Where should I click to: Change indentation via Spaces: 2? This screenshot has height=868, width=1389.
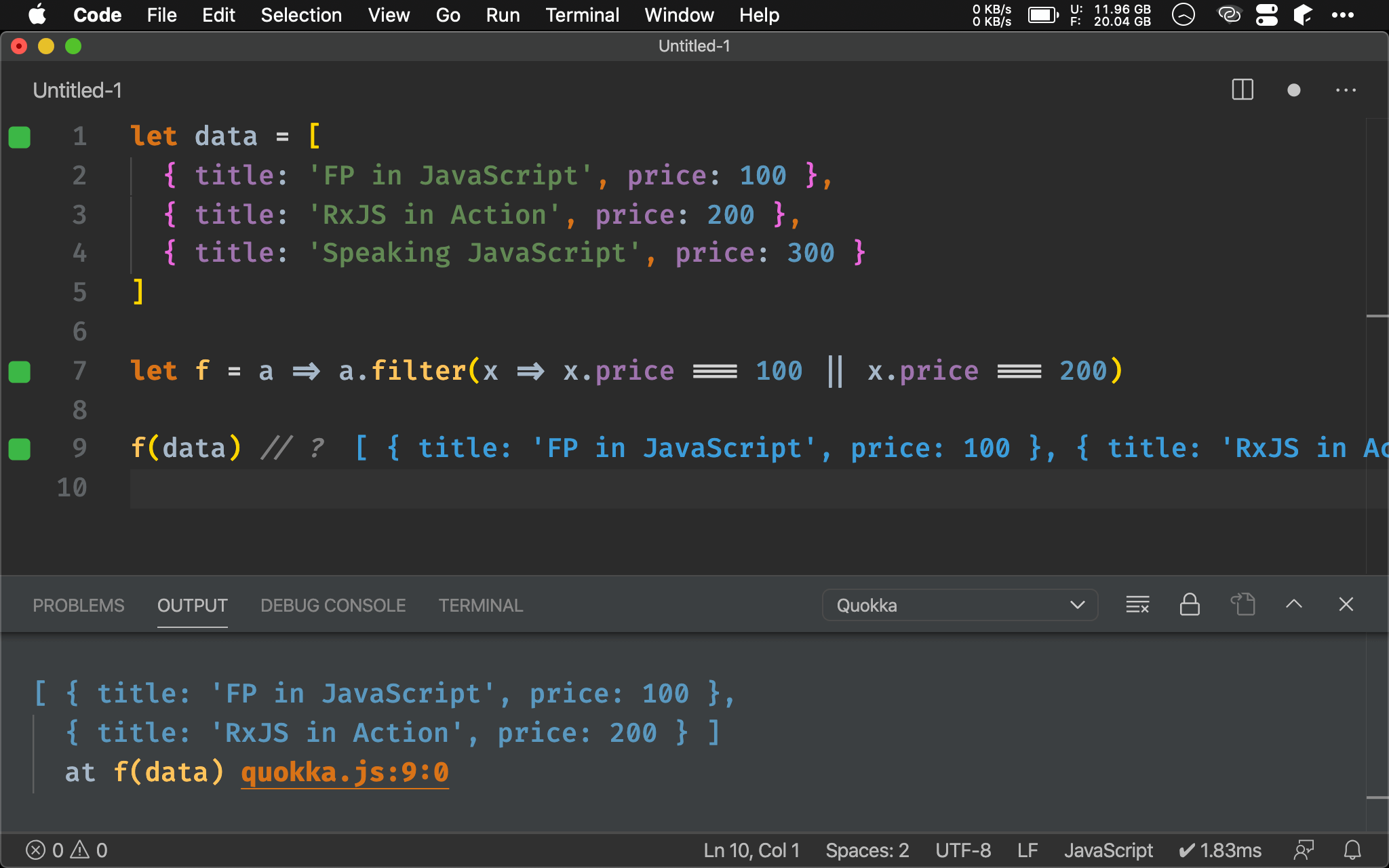tap(867, 850)
